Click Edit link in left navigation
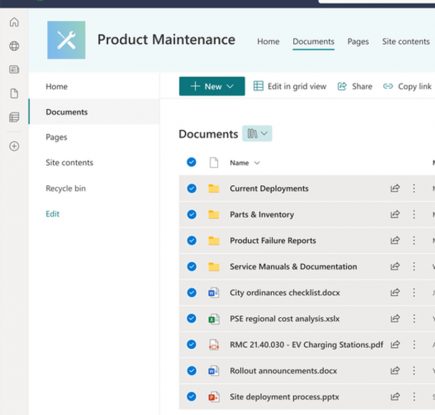This screenshot has width=435, height=415. pyautogui.click(x=52, y=214)
